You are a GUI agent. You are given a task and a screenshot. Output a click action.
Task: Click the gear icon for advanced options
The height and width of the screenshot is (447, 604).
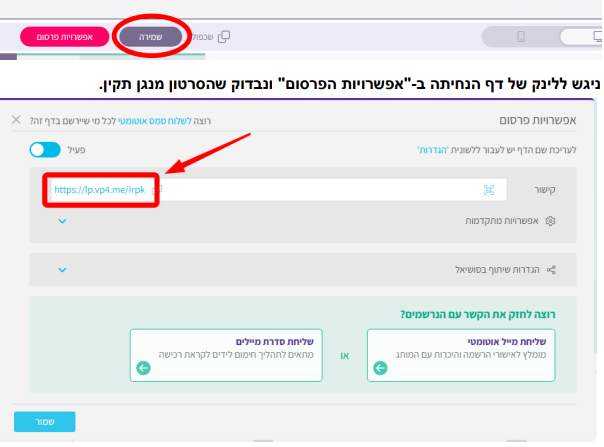pos(549,220)
